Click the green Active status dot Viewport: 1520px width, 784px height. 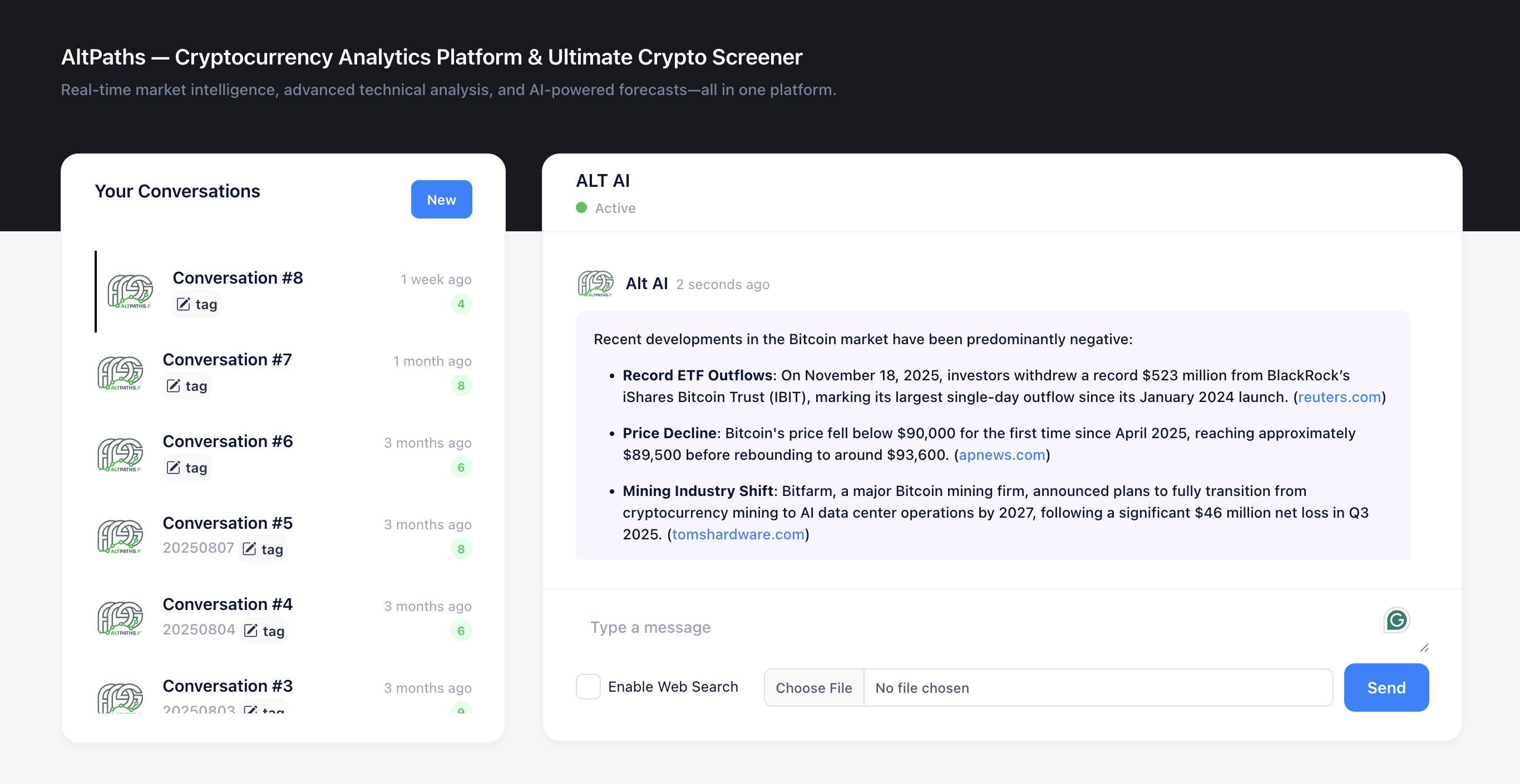[581, 207]
